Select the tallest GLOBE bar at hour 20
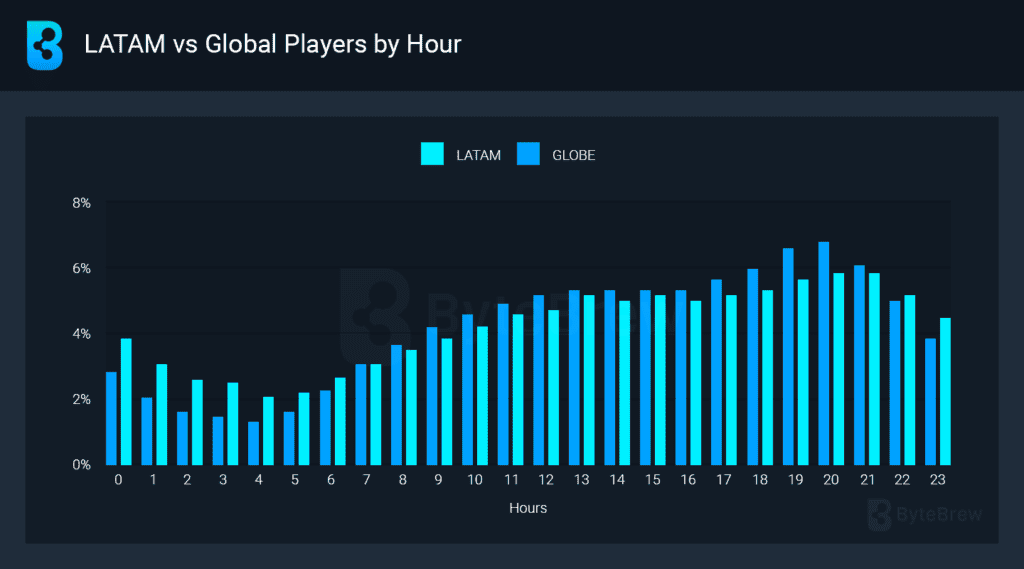1024x569 pixels. point(824,353)
